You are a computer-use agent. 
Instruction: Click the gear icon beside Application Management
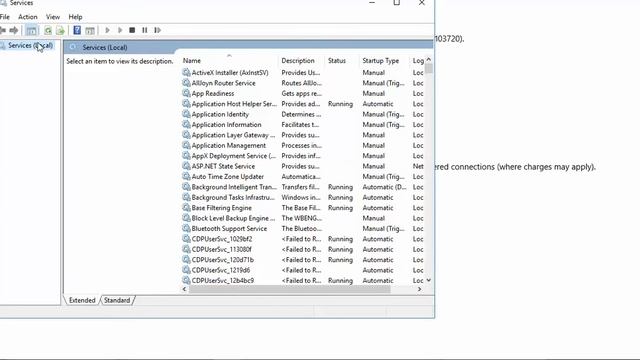[186, 145]
